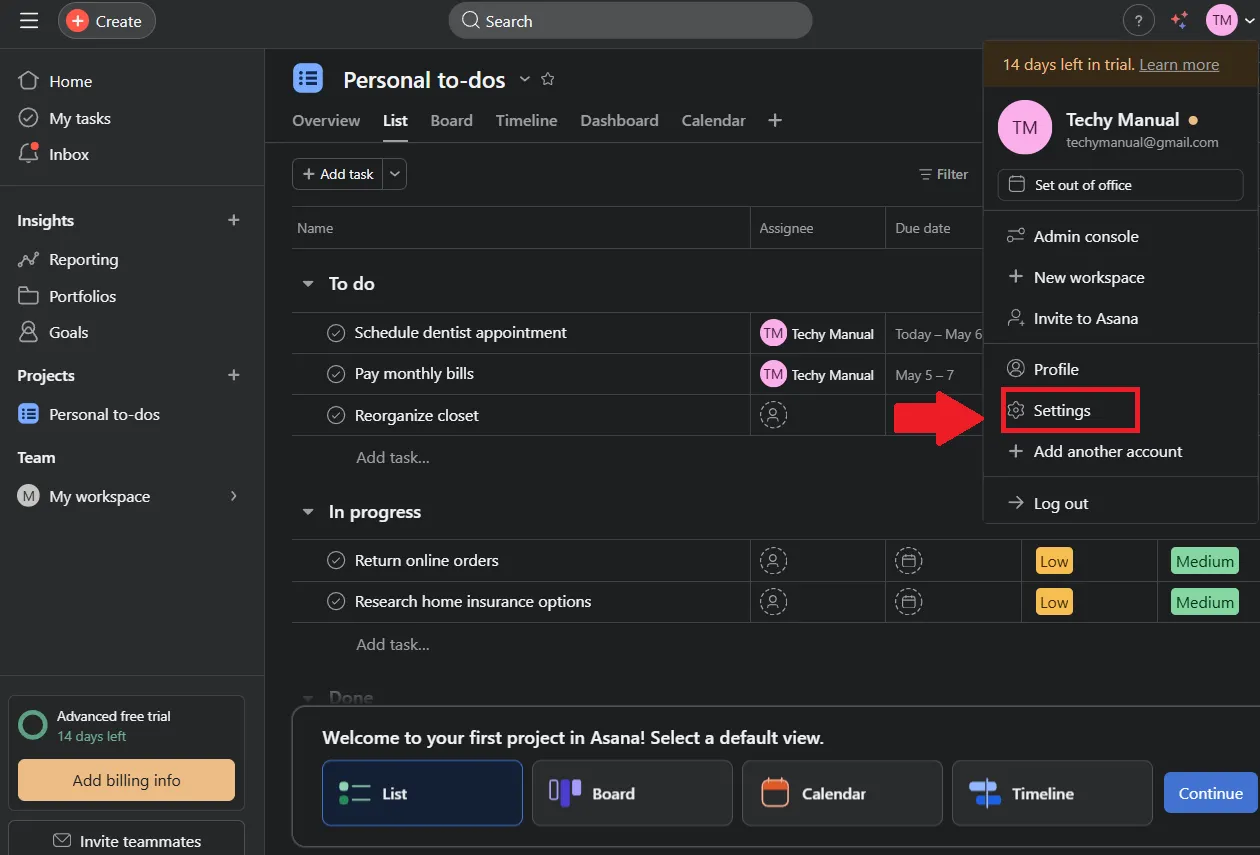Open the Add task dropdown arrow
The height and width of the screenshot is (855, 1260).
click(395, 174)
